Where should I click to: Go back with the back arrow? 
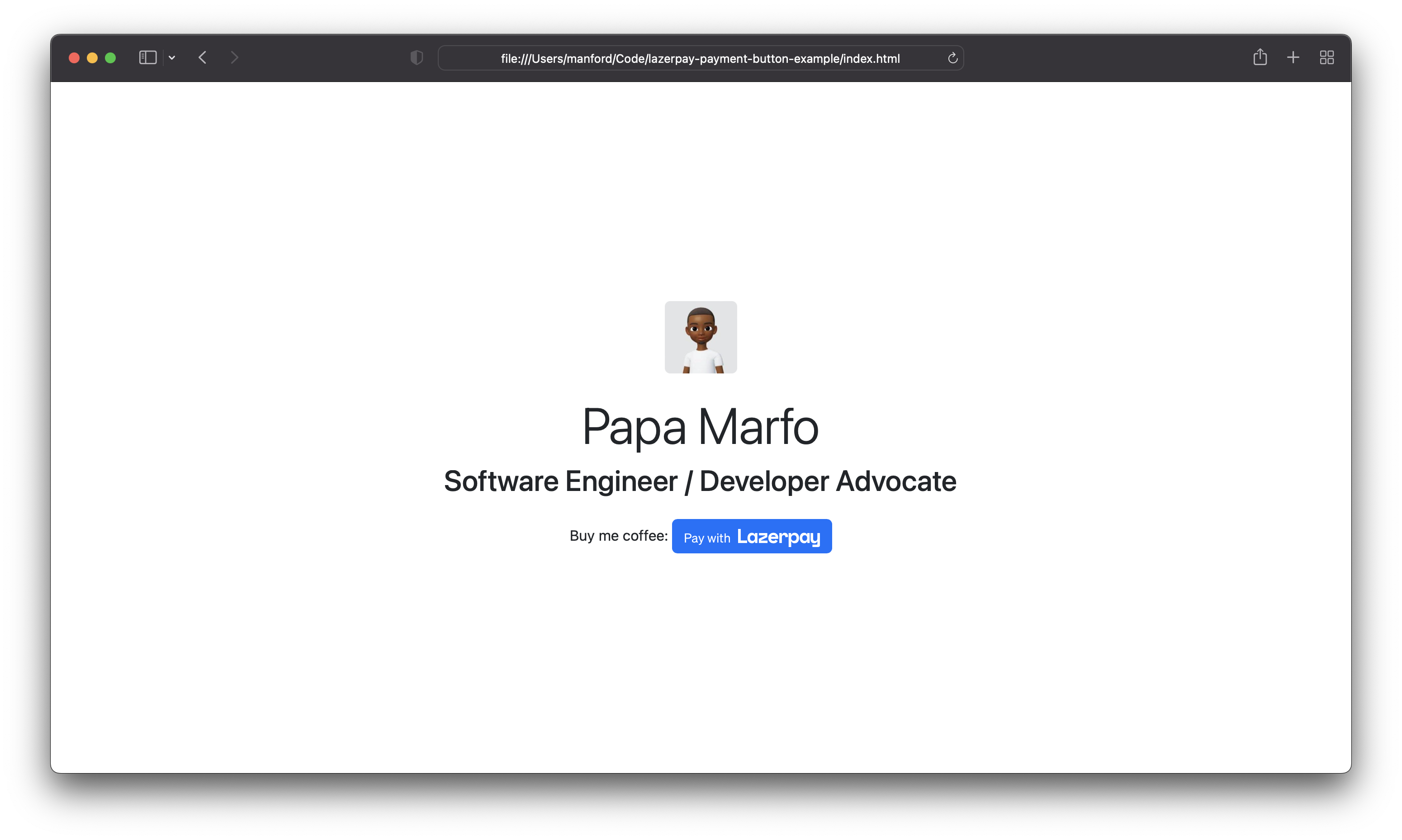203,58
